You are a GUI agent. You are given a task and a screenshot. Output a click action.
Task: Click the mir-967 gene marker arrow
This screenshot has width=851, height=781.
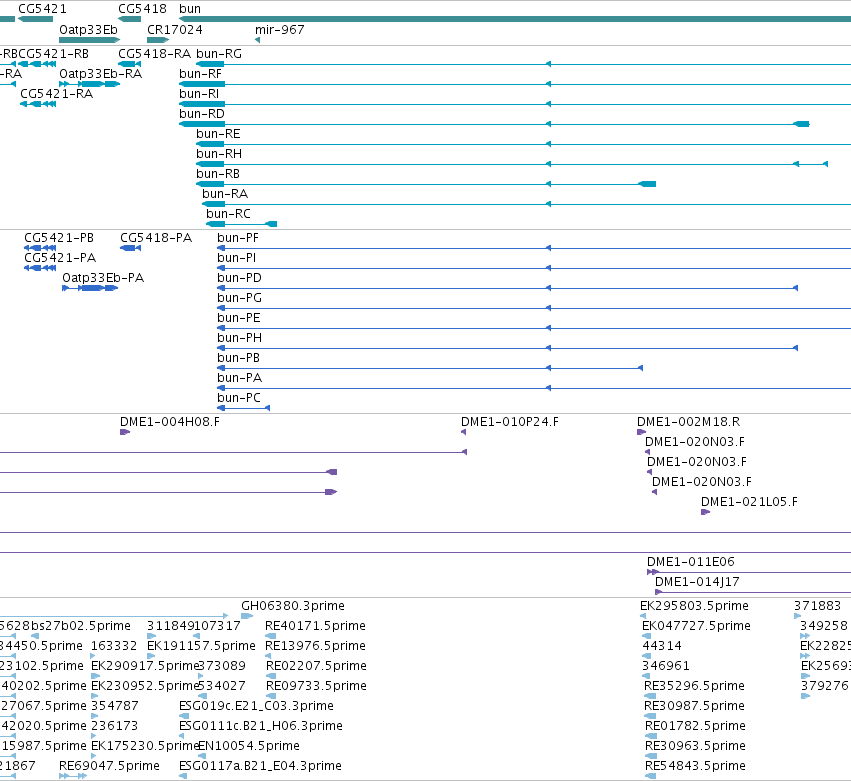click(257, 40)
